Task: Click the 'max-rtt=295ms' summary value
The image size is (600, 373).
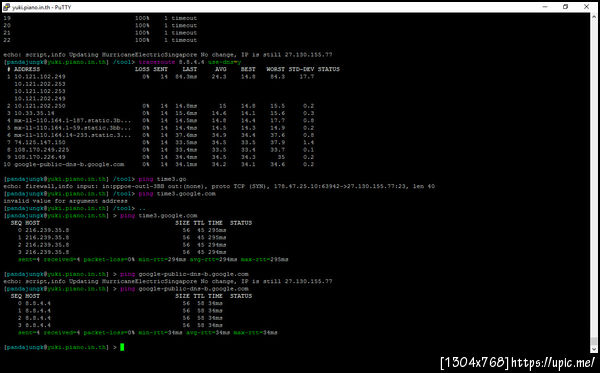Action: click(264, 259)
